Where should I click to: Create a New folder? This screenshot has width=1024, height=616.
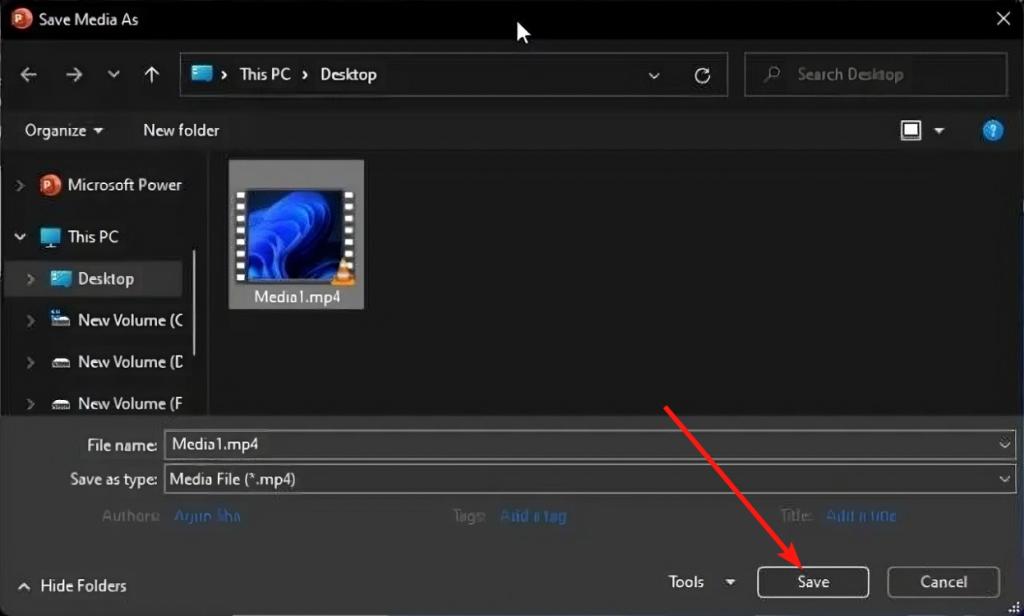[x=181, y=130]
